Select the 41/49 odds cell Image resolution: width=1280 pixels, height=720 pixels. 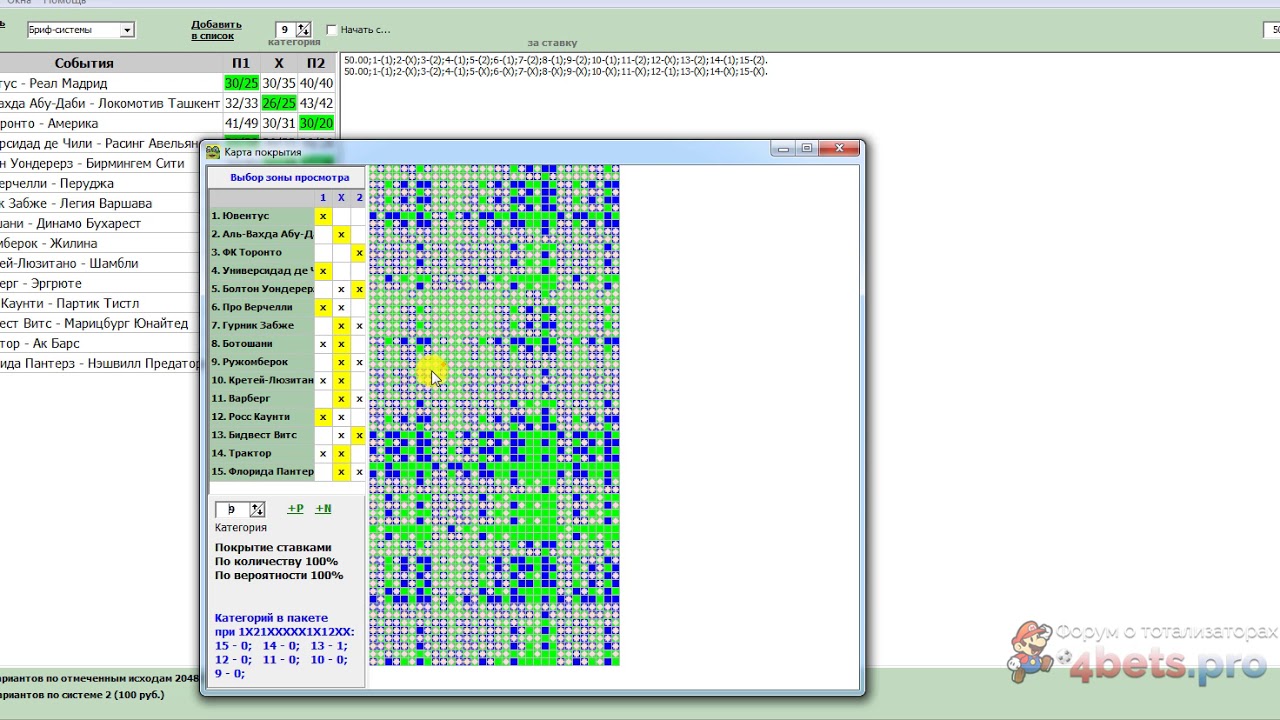[241, 123]
